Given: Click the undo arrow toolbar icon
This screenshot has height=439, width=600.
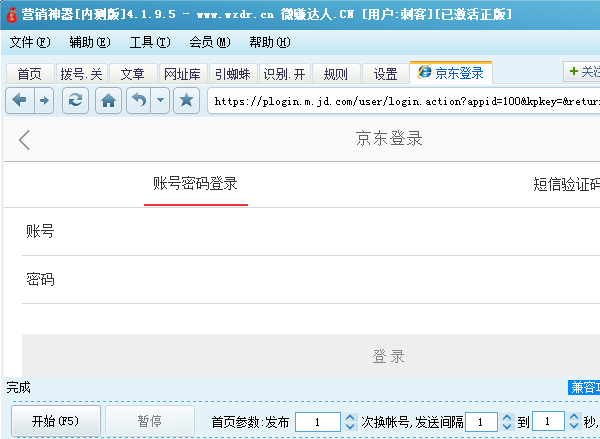Looking at the screenshot, I should click(x=139, y=100).
